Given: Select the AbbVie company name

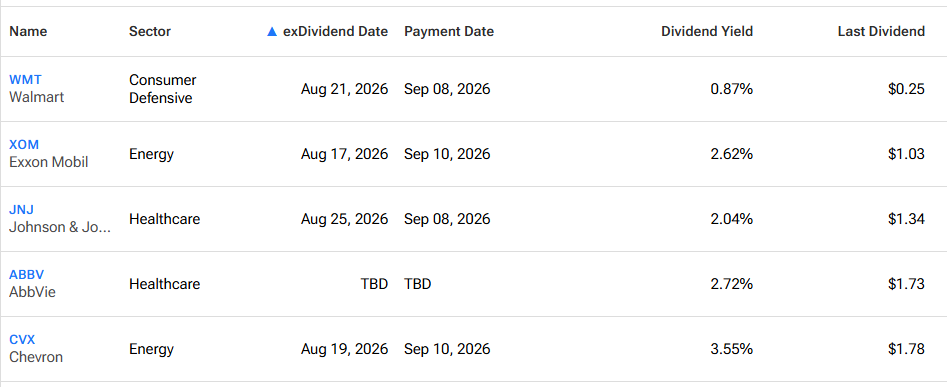Looking at the screenshot, I should coord(32,292).
